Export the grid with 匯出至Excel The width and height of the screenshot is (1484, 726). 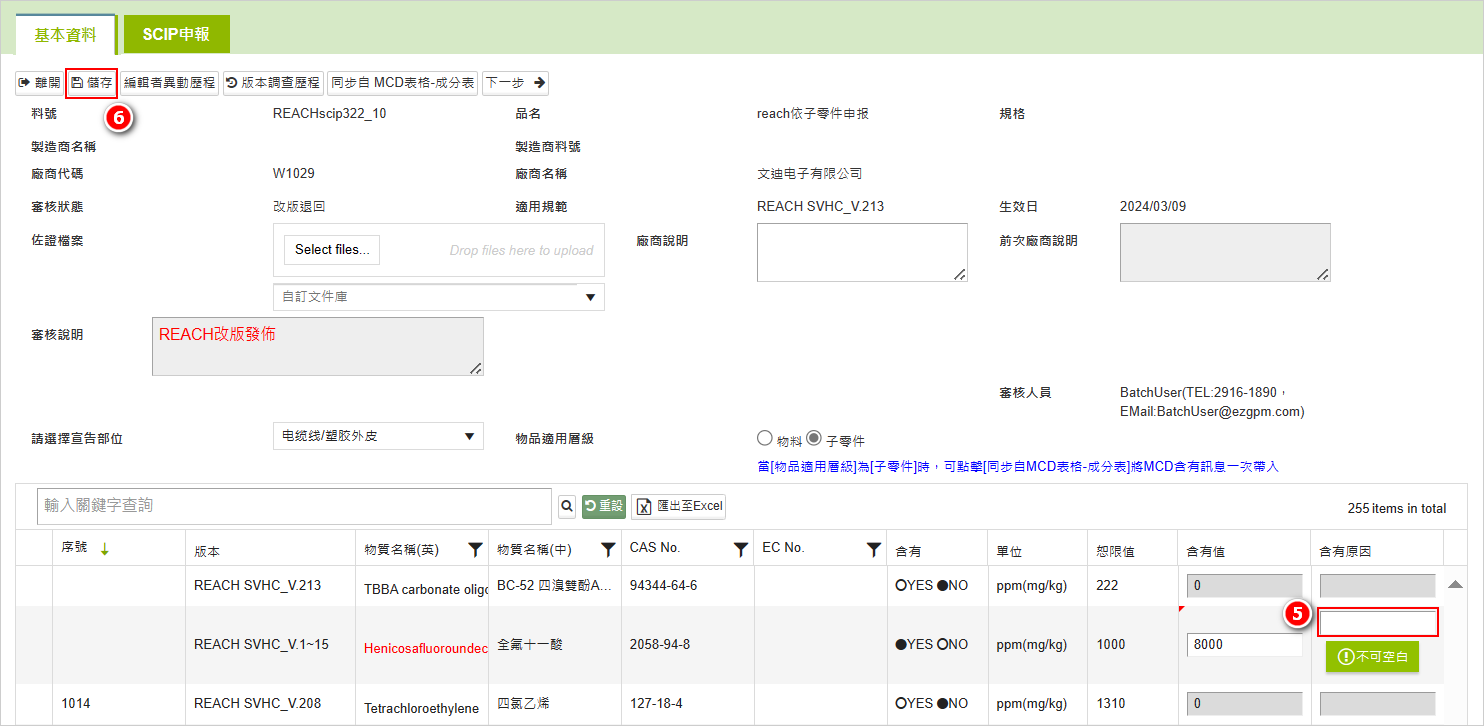679,506
